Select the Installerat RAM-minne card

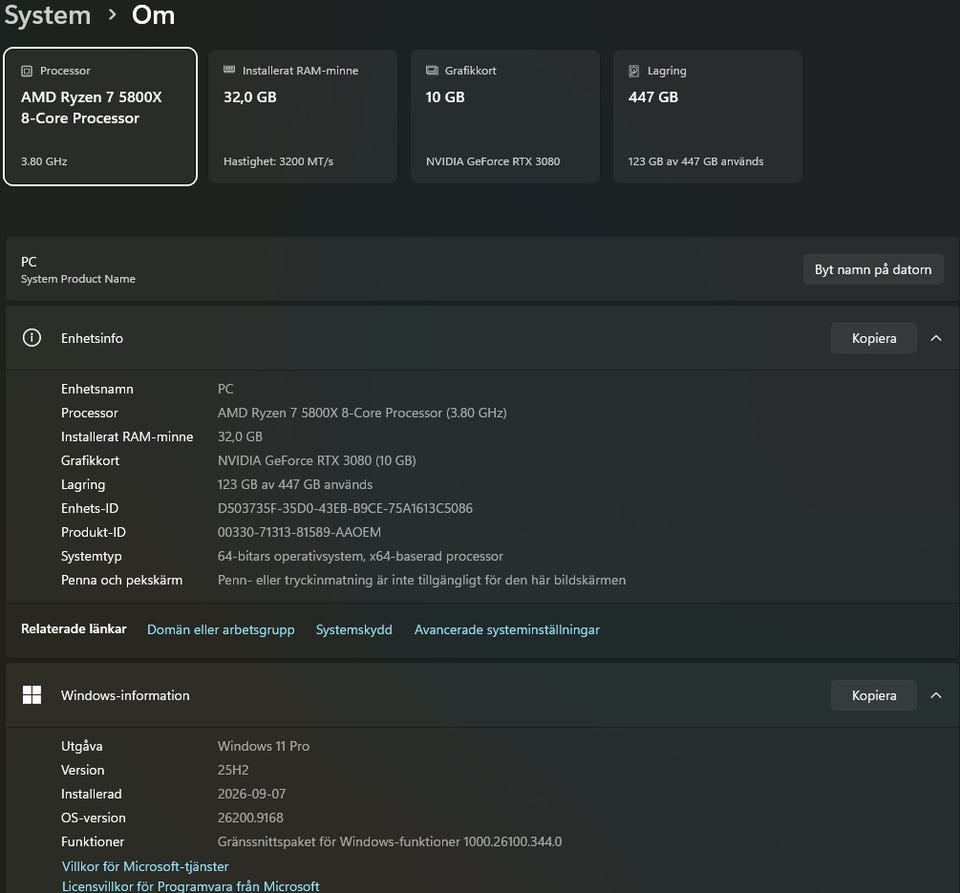coord(302,116)
